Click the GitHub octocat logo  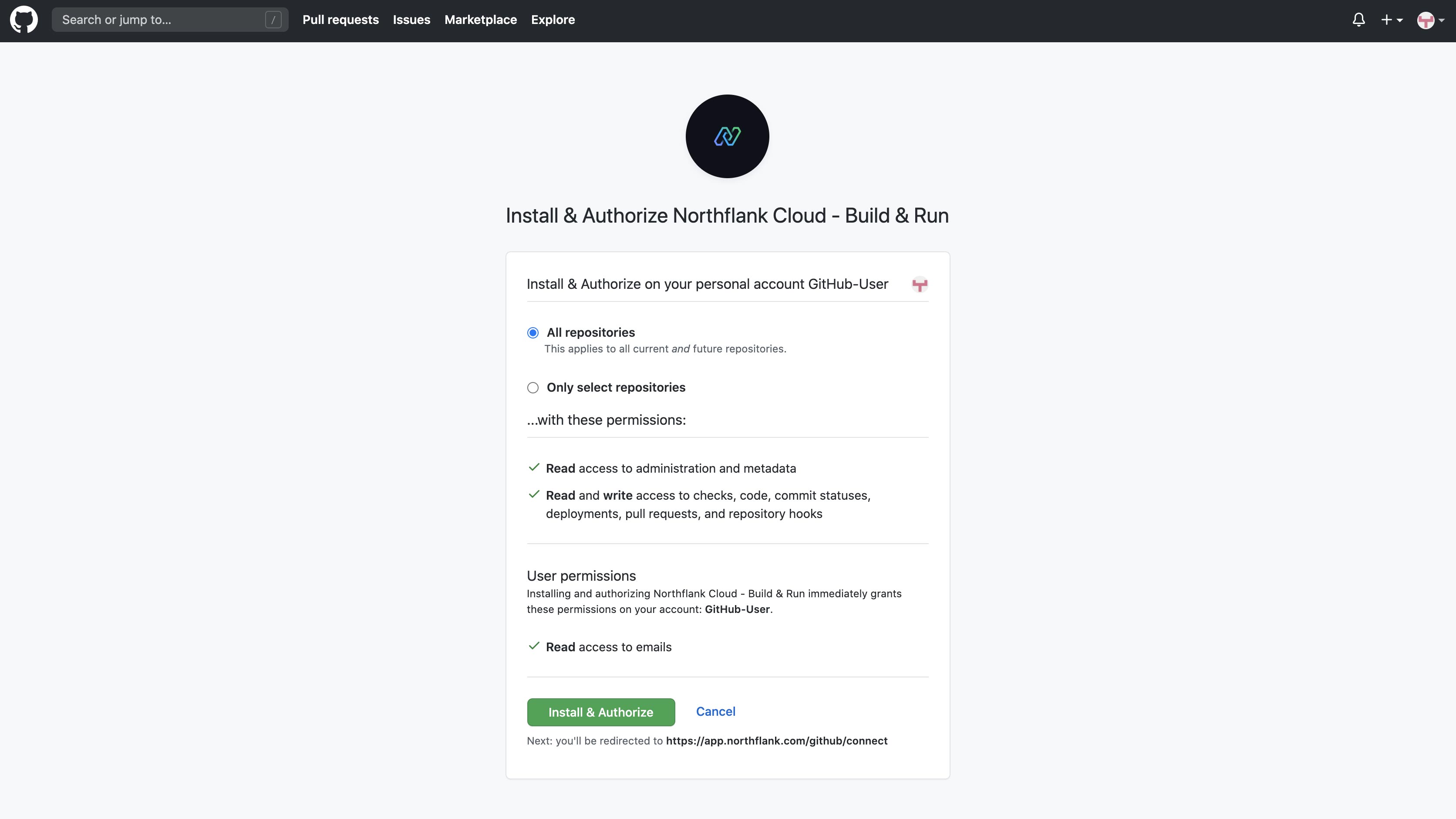pyautogui.click(x=24, y=20)
